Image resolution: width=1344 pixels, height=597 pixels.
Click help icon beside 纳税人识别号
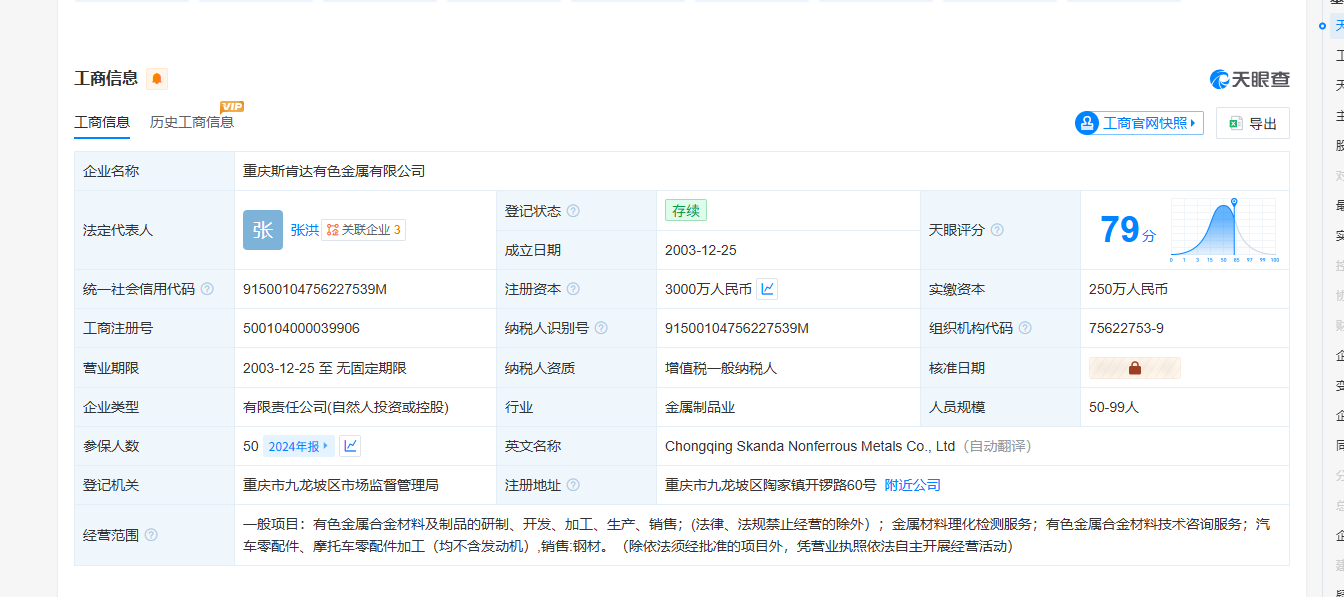coord(601,328)
